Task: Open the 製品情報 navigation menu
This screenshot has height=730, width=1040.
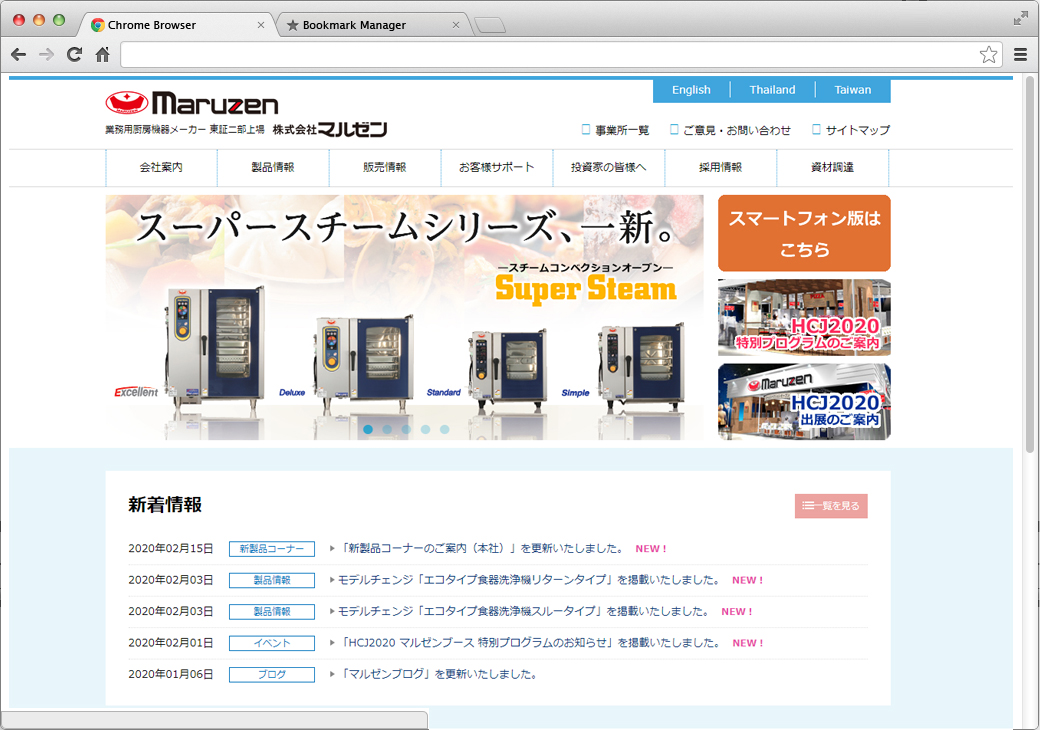Action: tap(273, 168)
